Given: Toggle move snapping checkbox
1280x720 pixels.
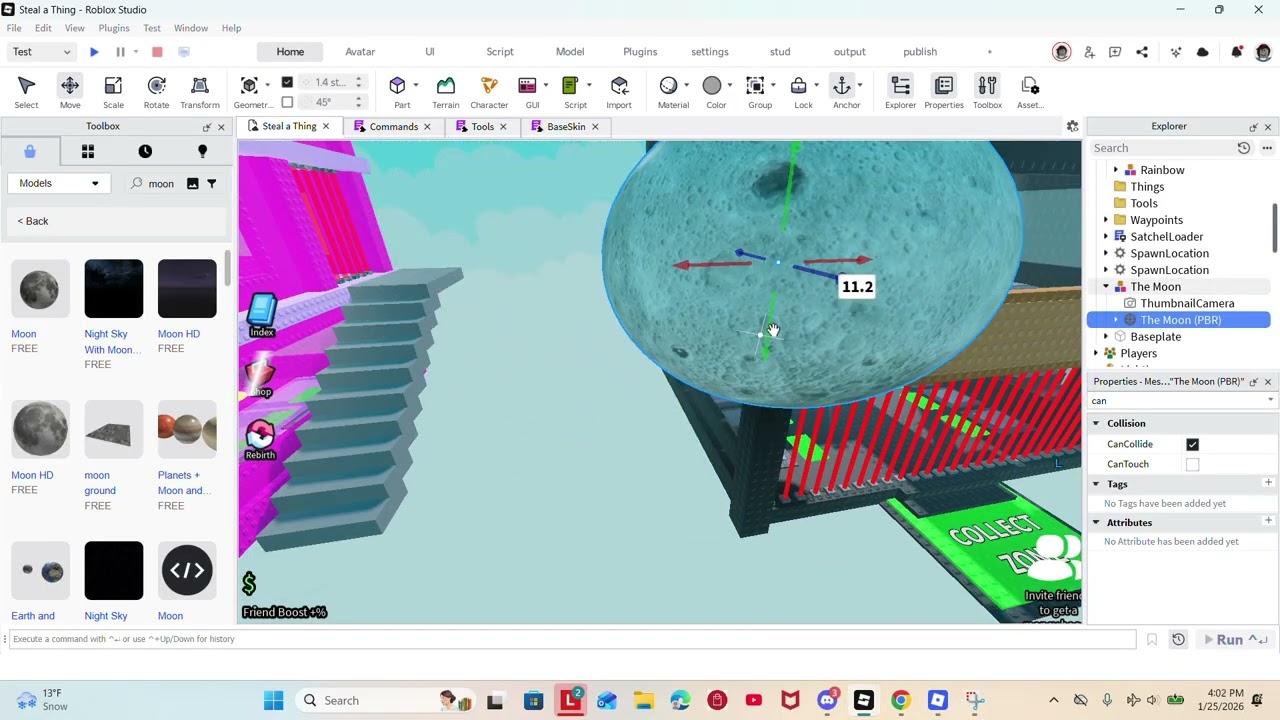Looking at the screenshot, I should point(287,82).
